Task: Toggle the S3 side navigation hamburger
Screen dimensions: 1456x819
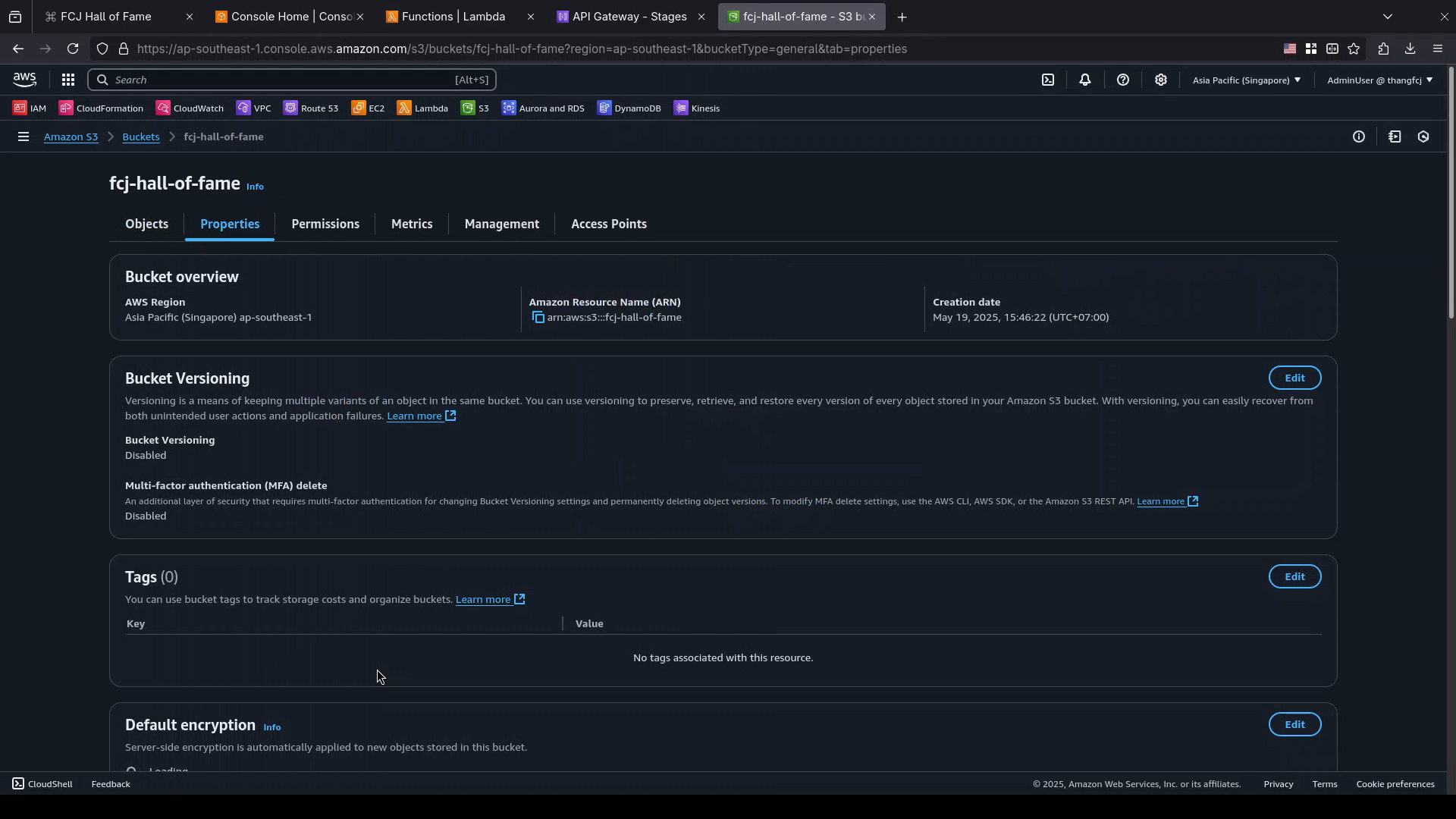Action: click(23, 137)
